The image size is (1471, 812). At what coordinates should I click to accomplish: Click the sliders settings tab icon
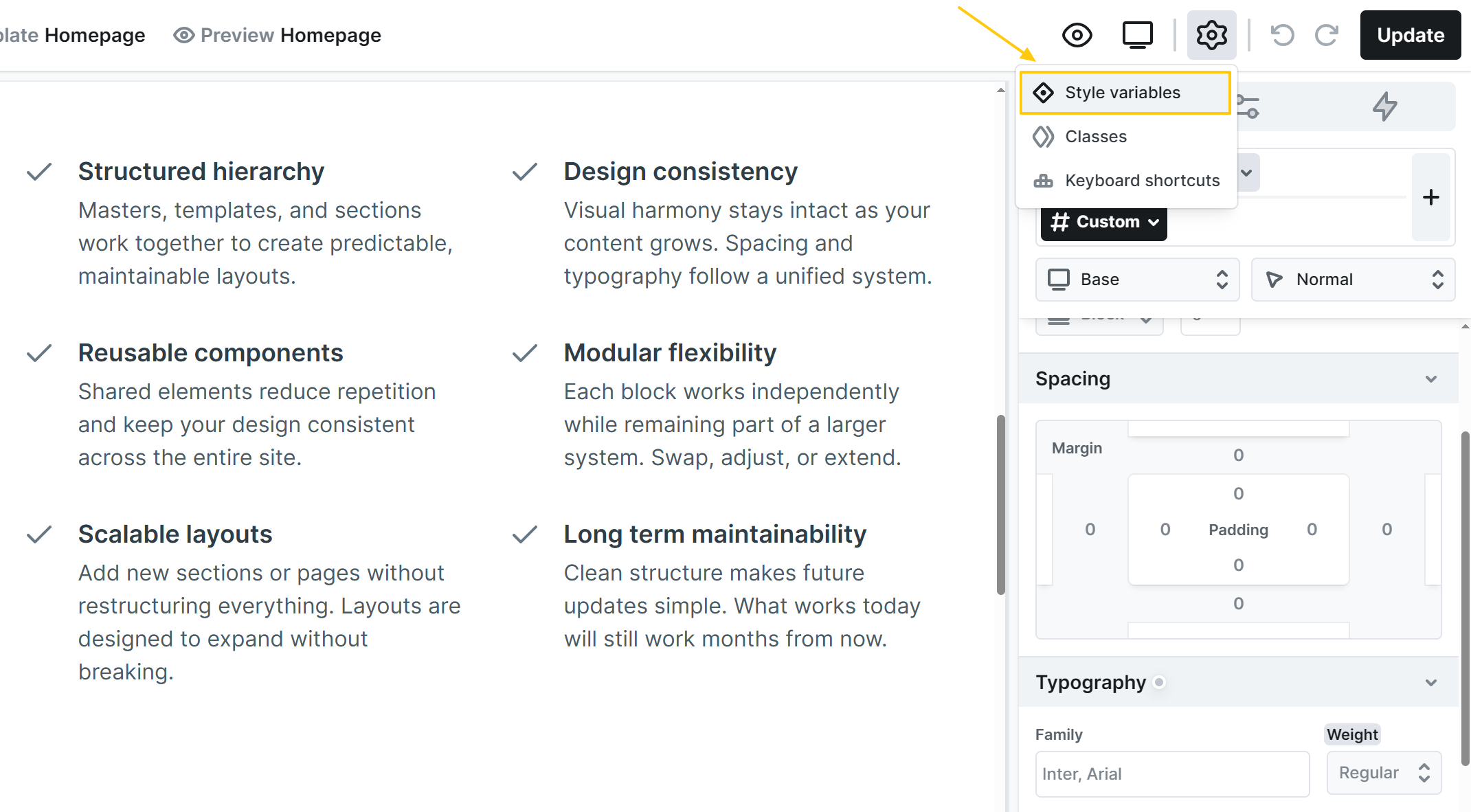pos(1248,106)
